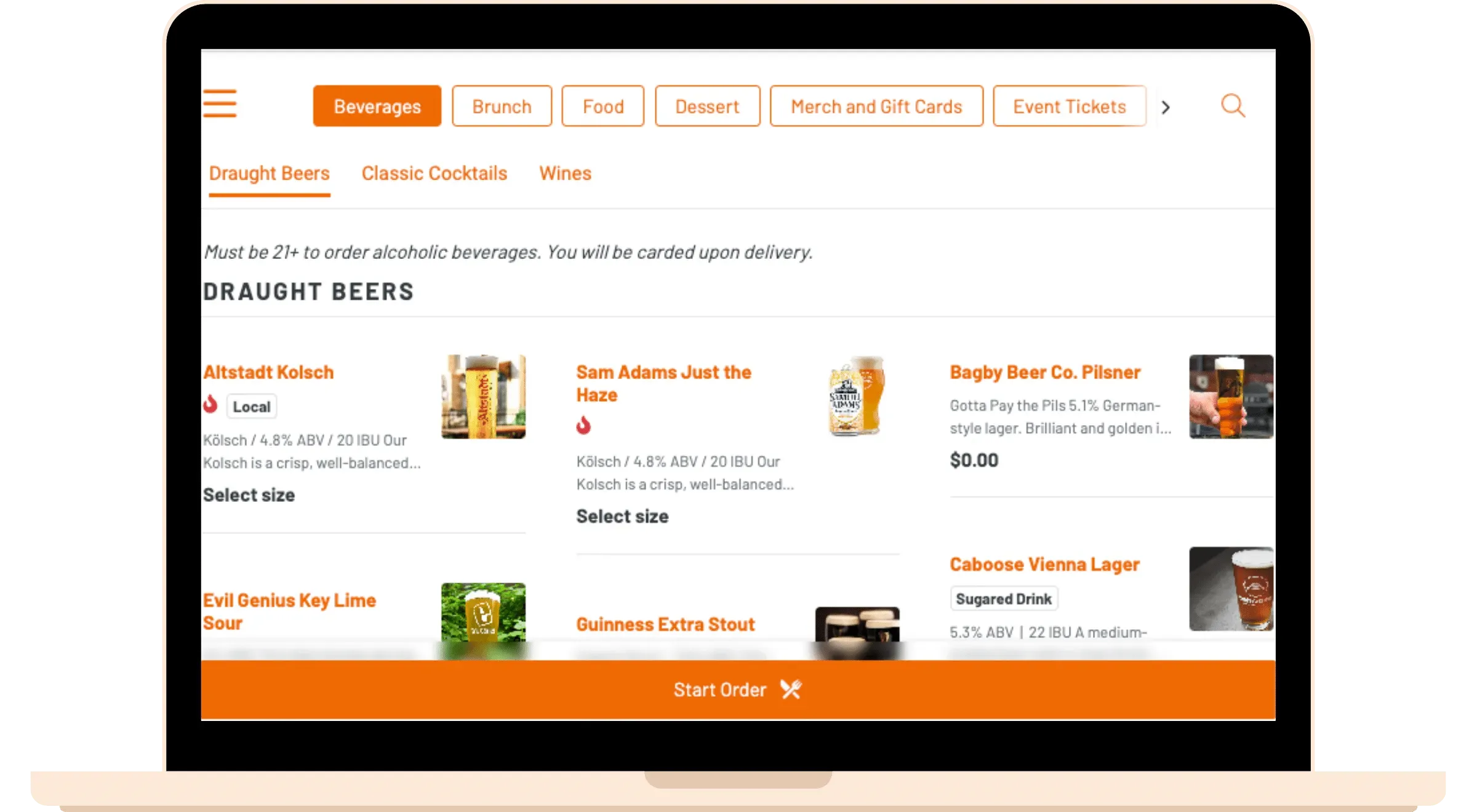Open Caboose Vienna Lager item

(1045, 564)
